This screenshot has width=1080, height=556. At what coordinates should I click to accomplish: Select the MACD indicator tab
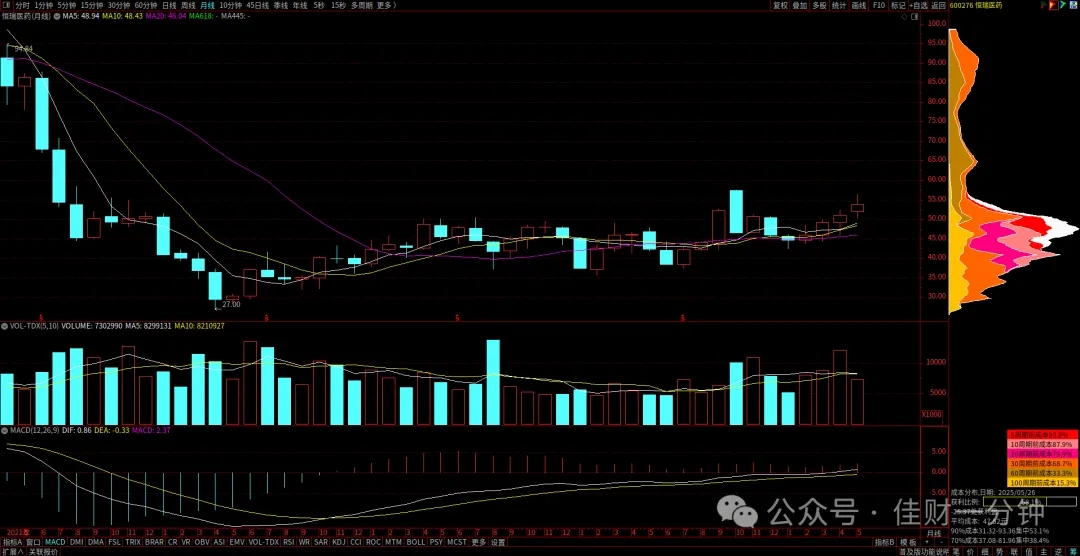(55, 542)
